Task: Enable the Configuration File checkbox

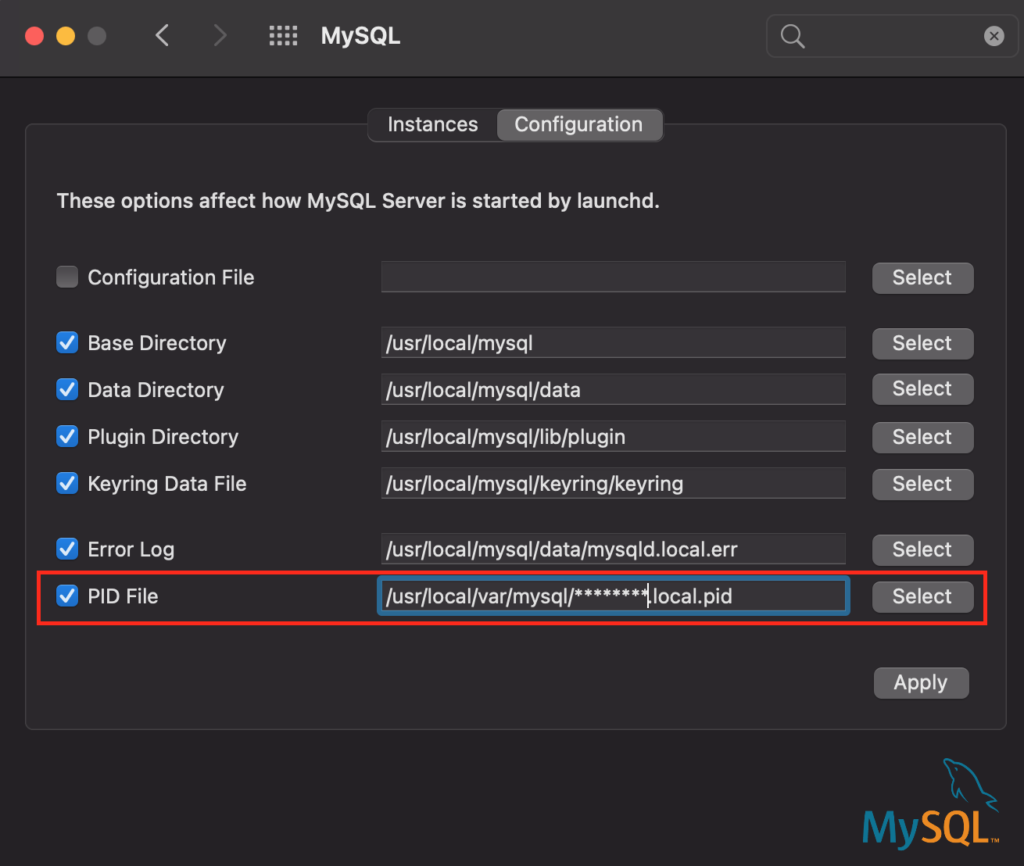Action: coord(66,277)
